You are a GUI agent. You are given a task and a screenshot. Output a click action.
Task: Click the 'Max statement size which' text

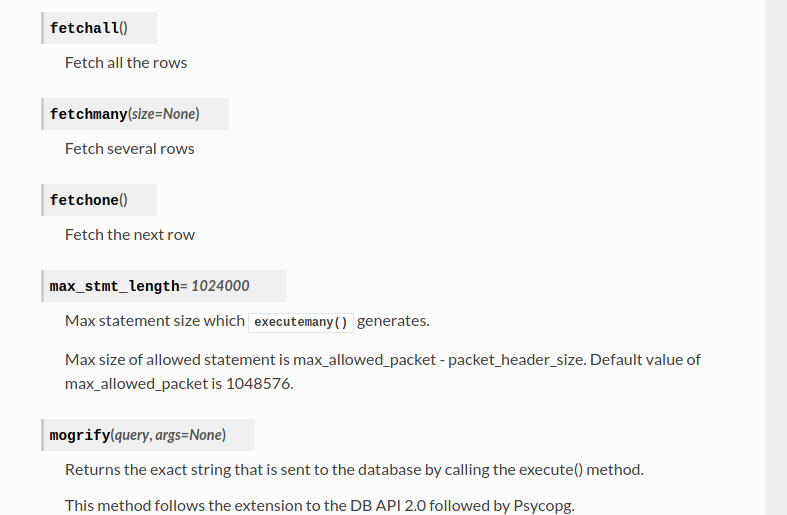[155, 321]
